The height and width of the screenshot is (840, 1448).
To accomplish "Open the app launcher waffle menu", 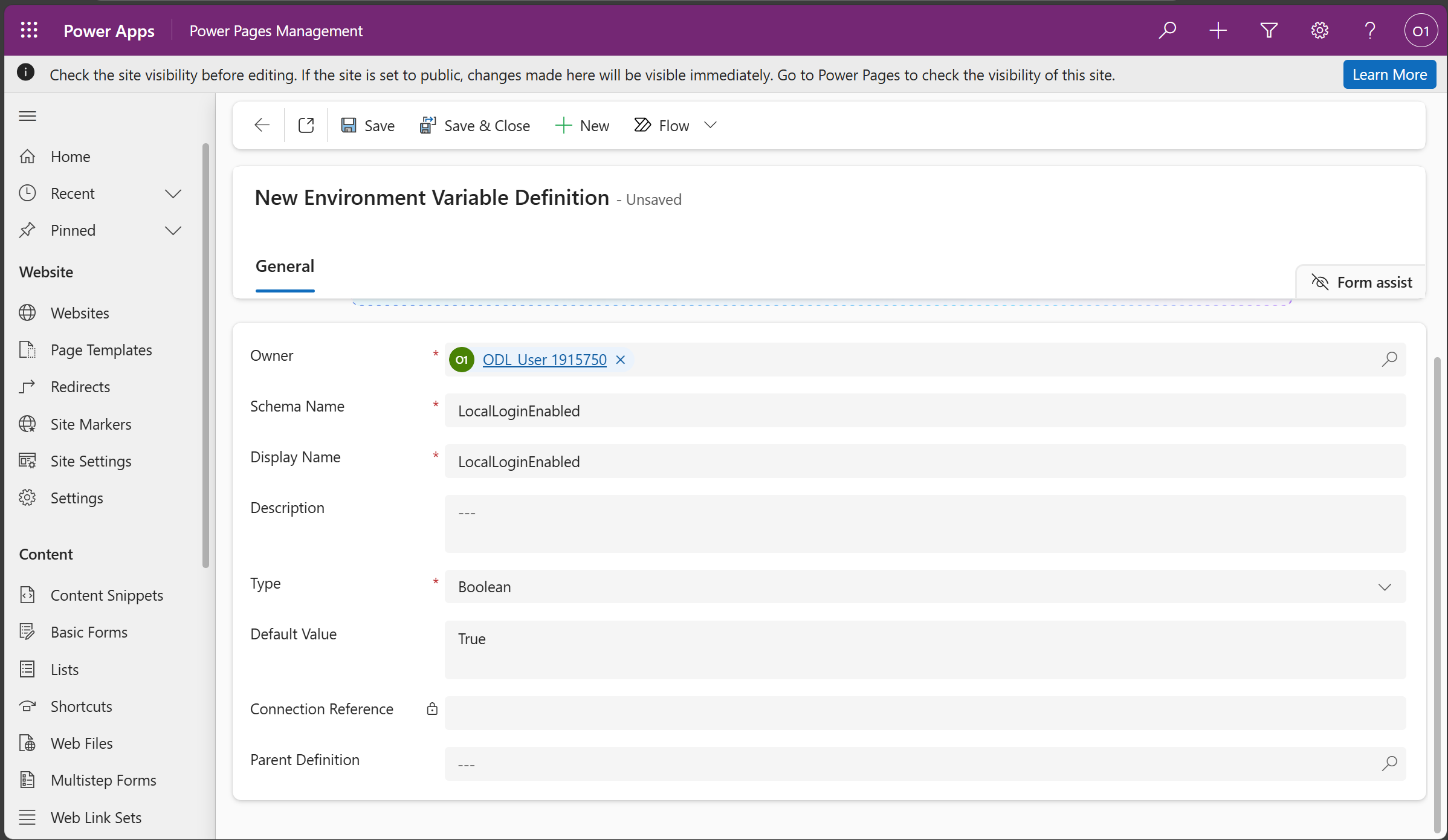I will 29,30.
